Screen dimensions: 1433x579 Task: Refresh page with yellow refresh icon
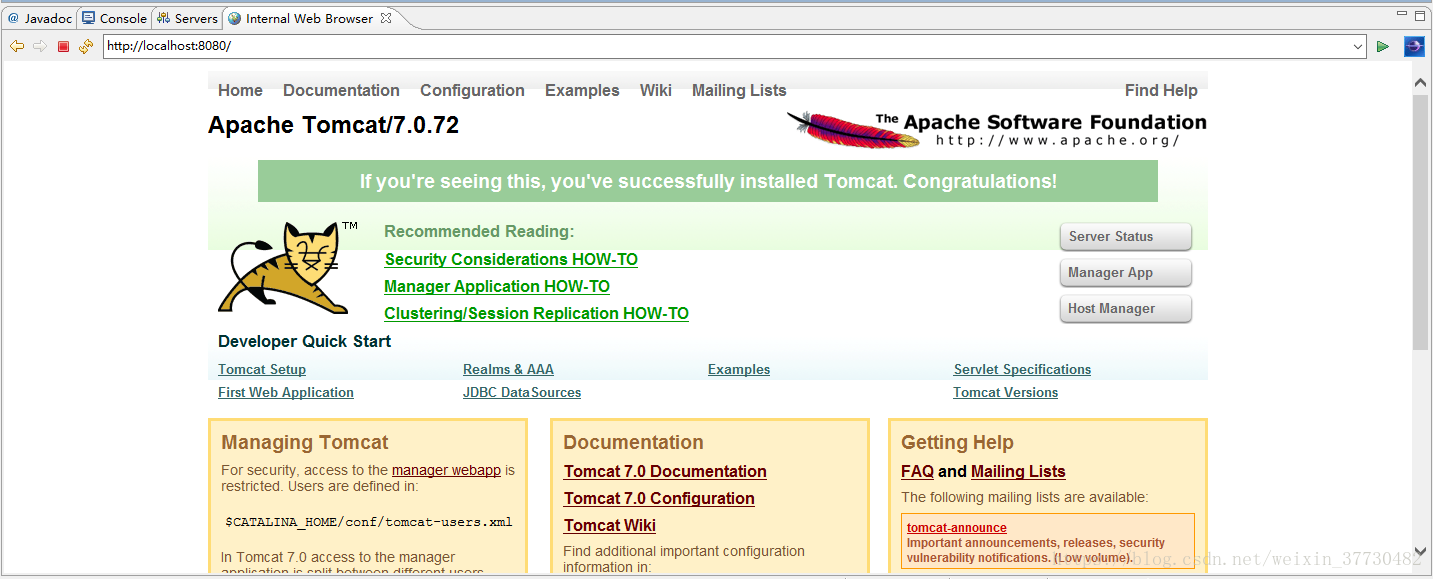tap(86, 46)
